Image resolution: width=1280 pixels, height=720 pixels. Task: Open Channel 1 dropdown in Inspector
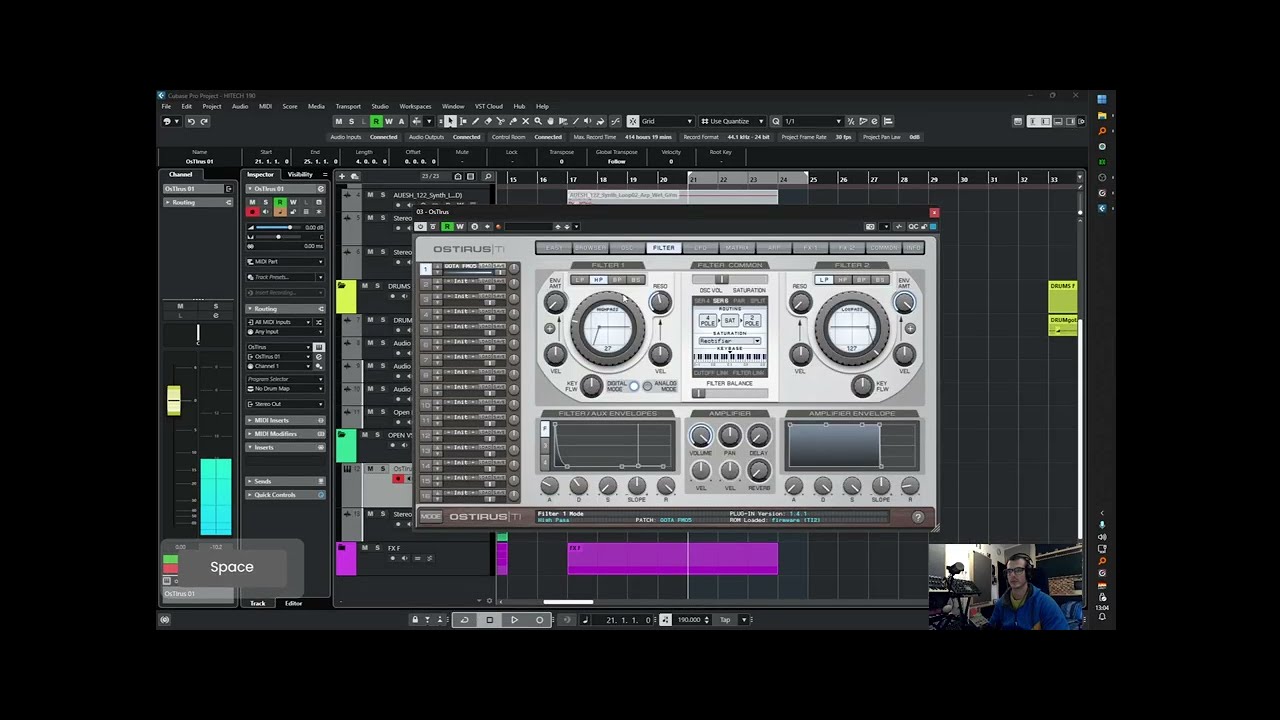[x=279, y=366]
